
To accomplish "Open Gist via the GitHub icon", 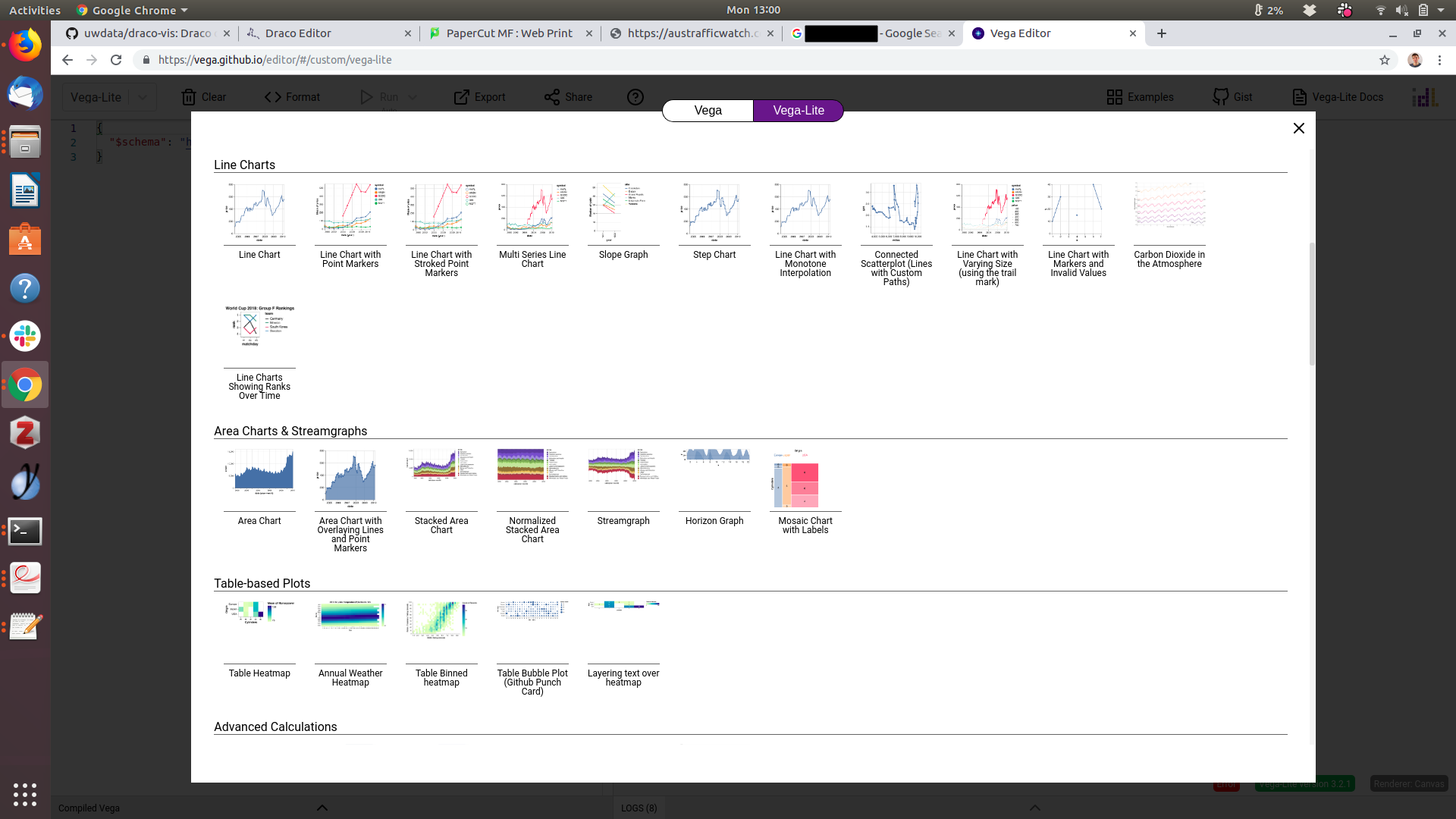I will click(x=1220, y=97).
